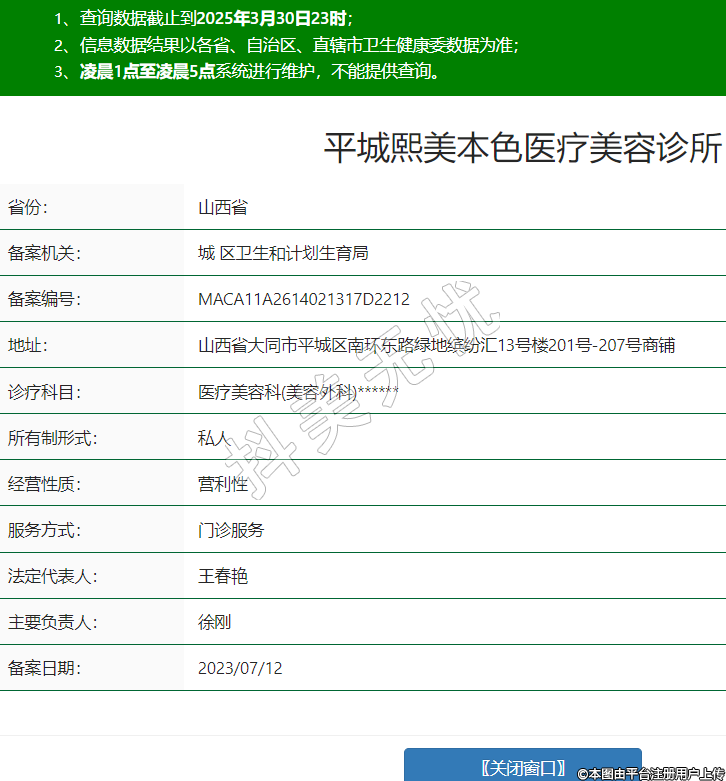Select the record number MACA11A2614021317D2212

pos(304,299)
